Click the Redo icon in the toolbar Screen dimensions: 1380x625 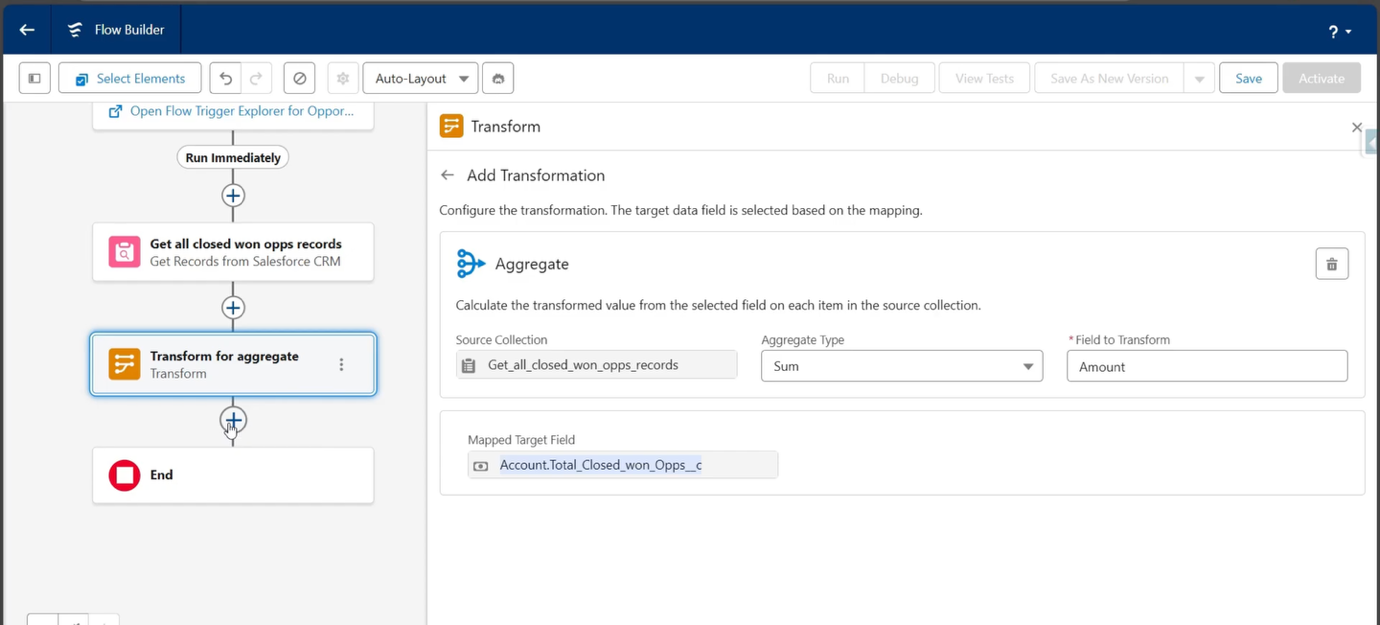(x=258, y=78)
